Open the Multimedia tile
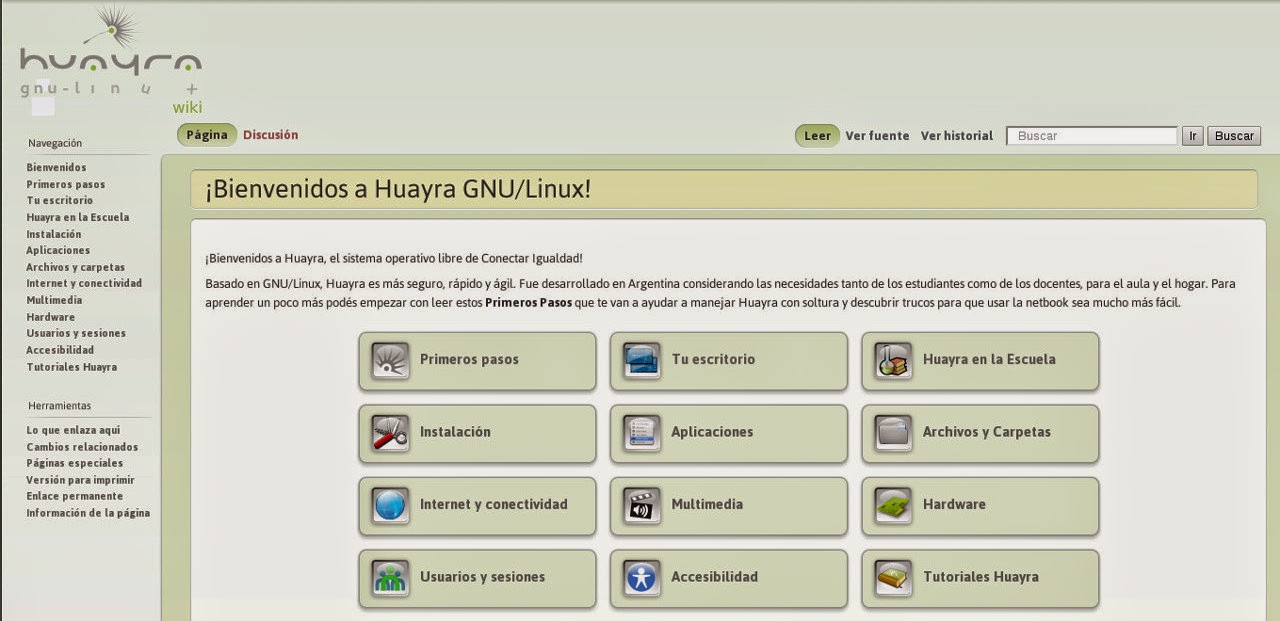The height and width of the screenshot is (621, 1280). pos(729,505)
